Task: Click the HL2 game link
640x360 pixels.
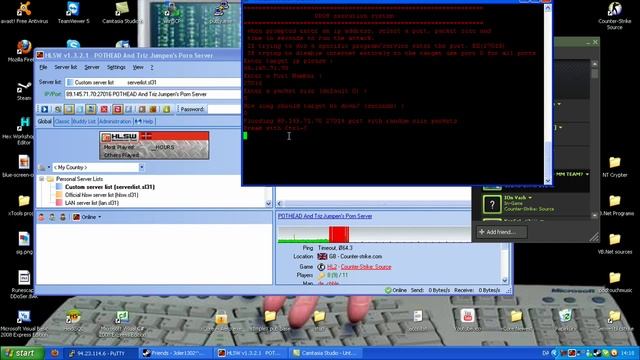Action: 332,267
